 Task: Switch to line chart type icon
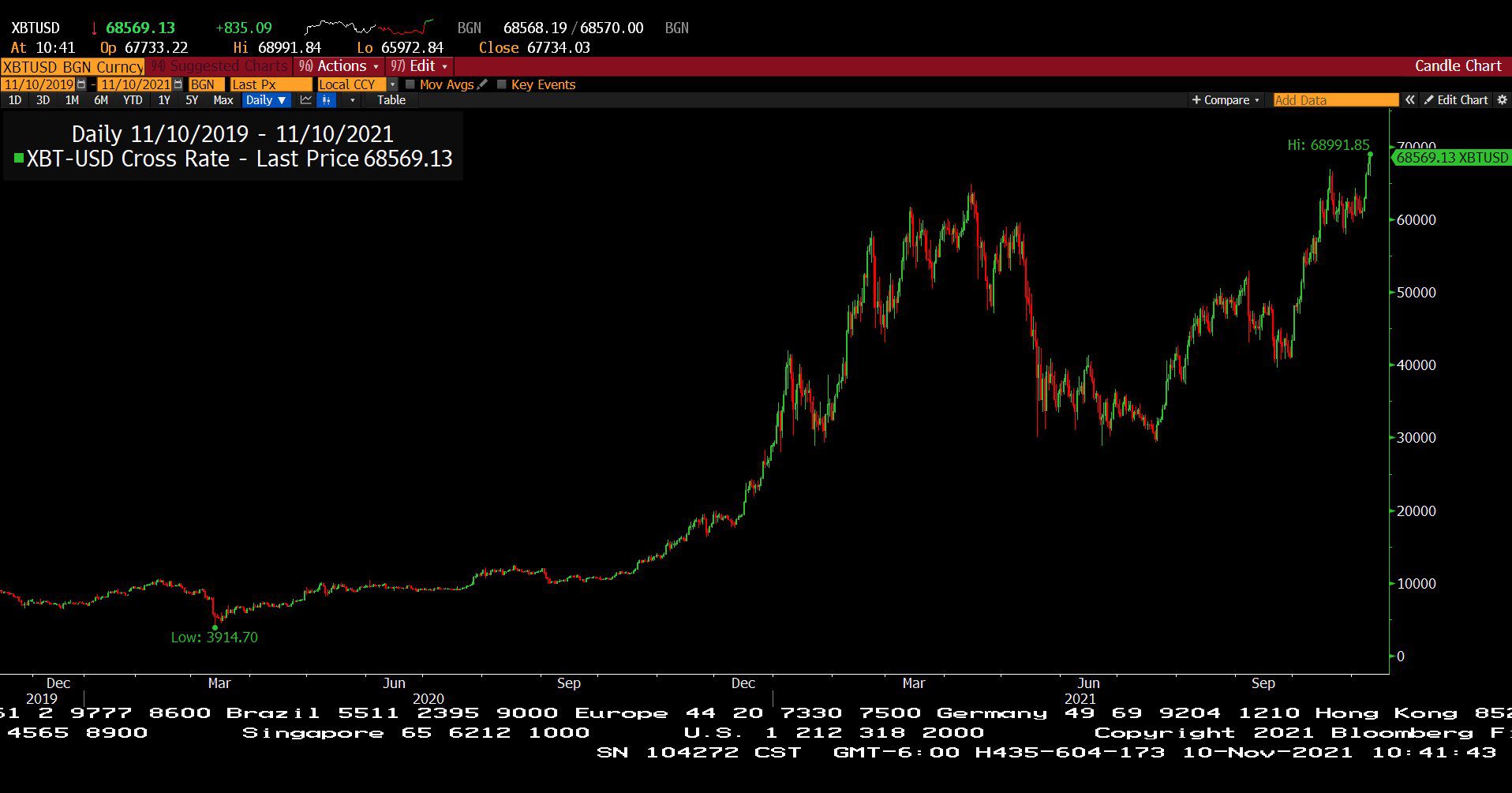point(305,100)
